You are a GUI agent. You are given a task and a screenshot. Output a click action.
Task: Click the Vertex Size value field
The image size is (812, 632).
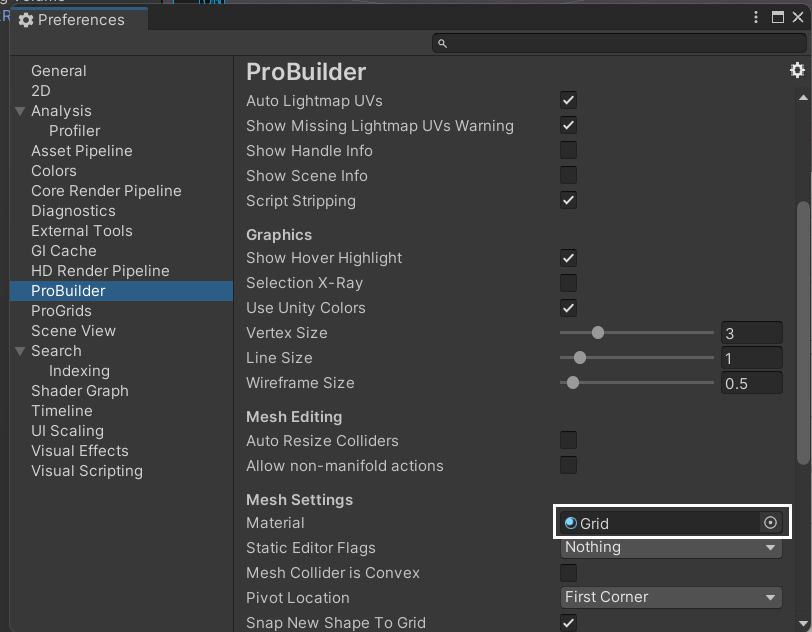(751, 333)
